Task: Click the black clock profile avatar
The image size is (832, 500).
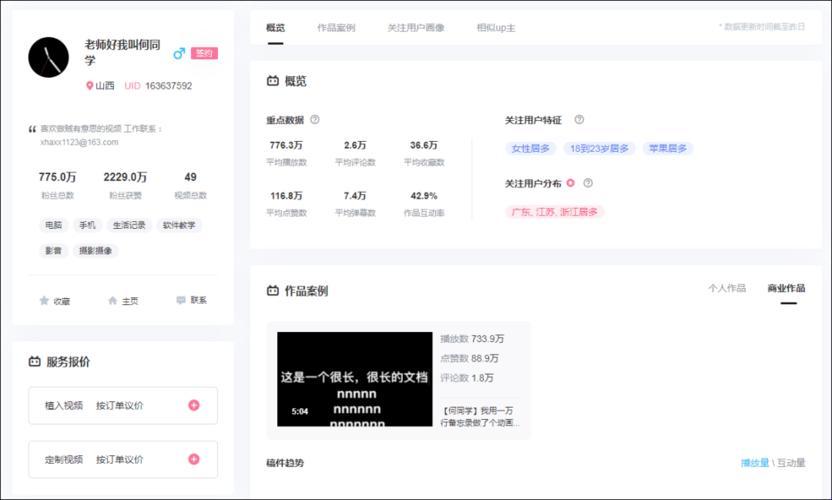Action: point(48,57)
